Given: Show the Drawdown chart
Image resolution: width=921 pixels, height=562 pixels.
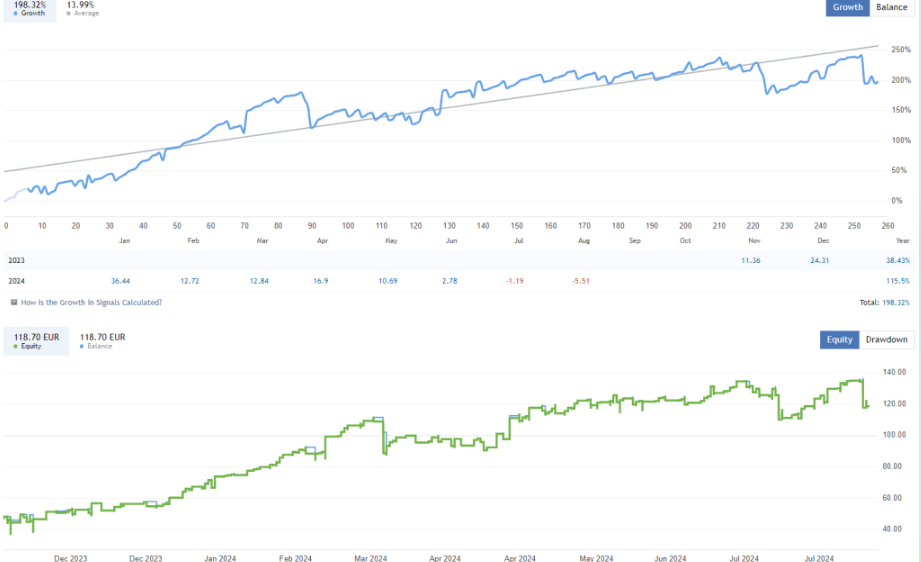Looking at the screenshot, I should [886, 340].
